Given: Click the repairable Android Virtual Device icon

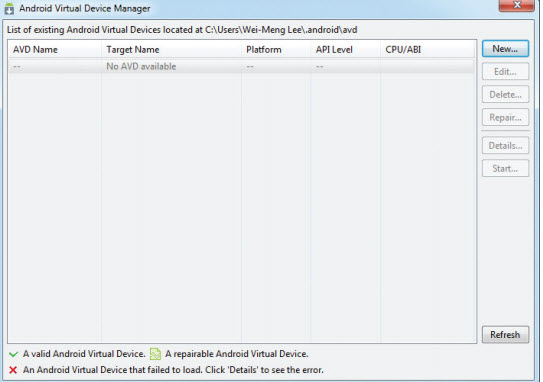Looking at the screenshot, I should tap(155, 354).
